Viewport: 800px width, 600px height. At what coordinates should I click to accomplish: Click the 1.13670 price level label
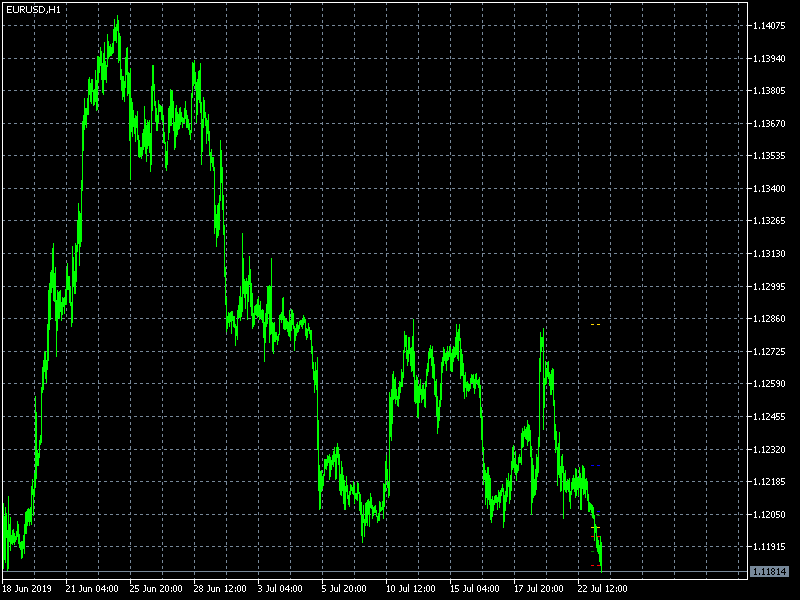(x=769, y=123)
